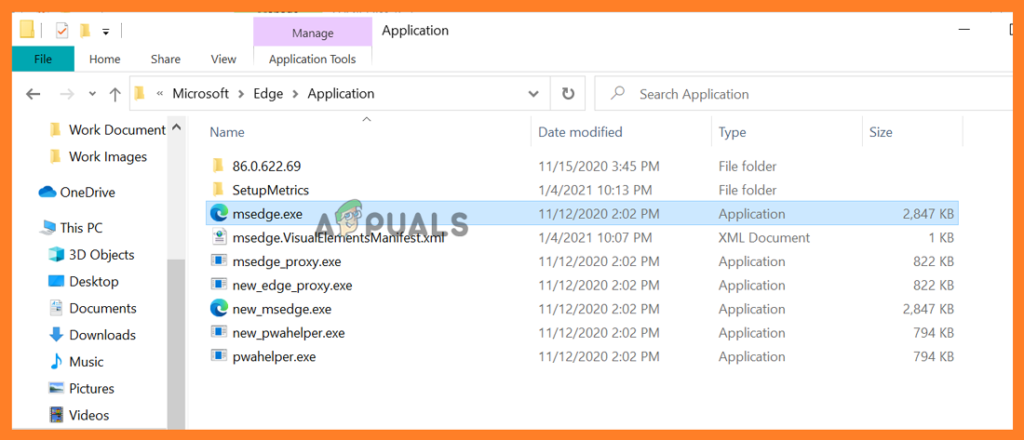Viewport: 1024px width, 440px height.
Task: Select the Manage contextual tab
Action: [313, 33]
